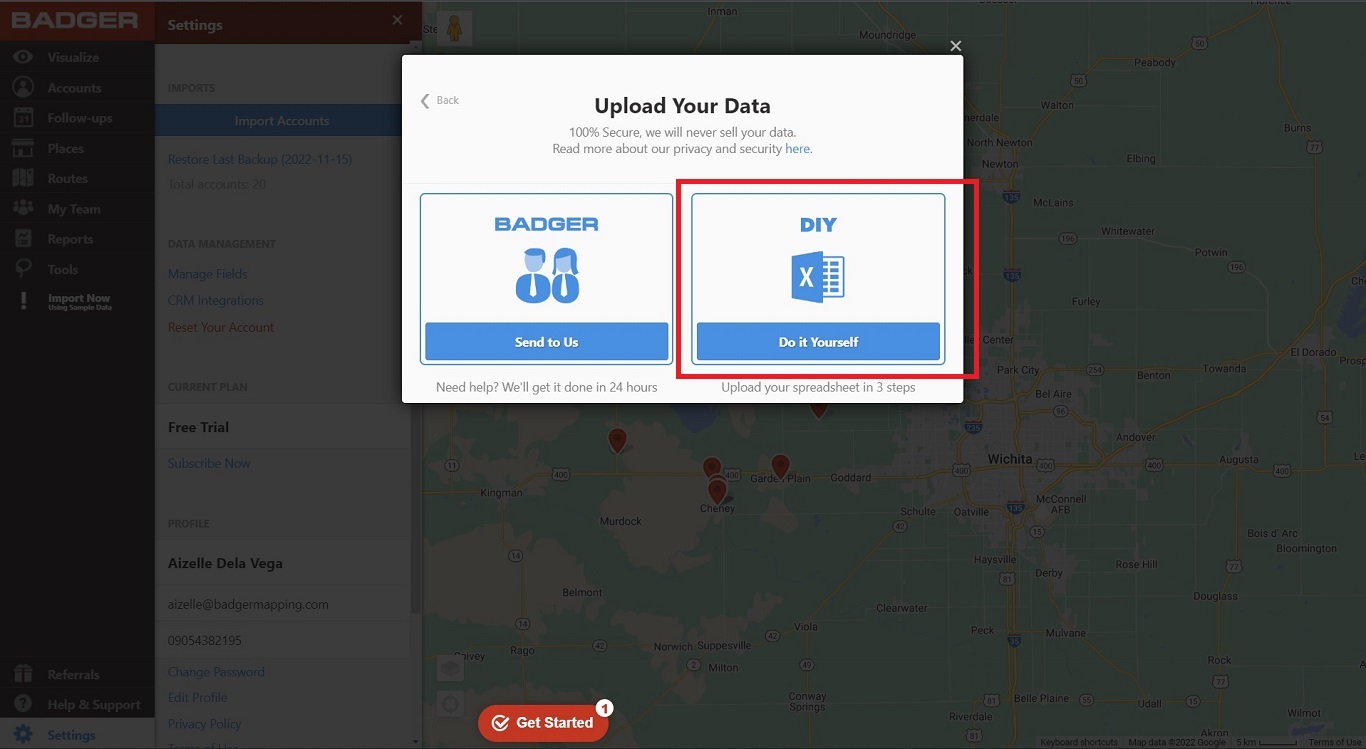The width and height of the screenshot is (1366, 749).
Task: Click 'Total accounts: 20' text
Action: [217, 184]
